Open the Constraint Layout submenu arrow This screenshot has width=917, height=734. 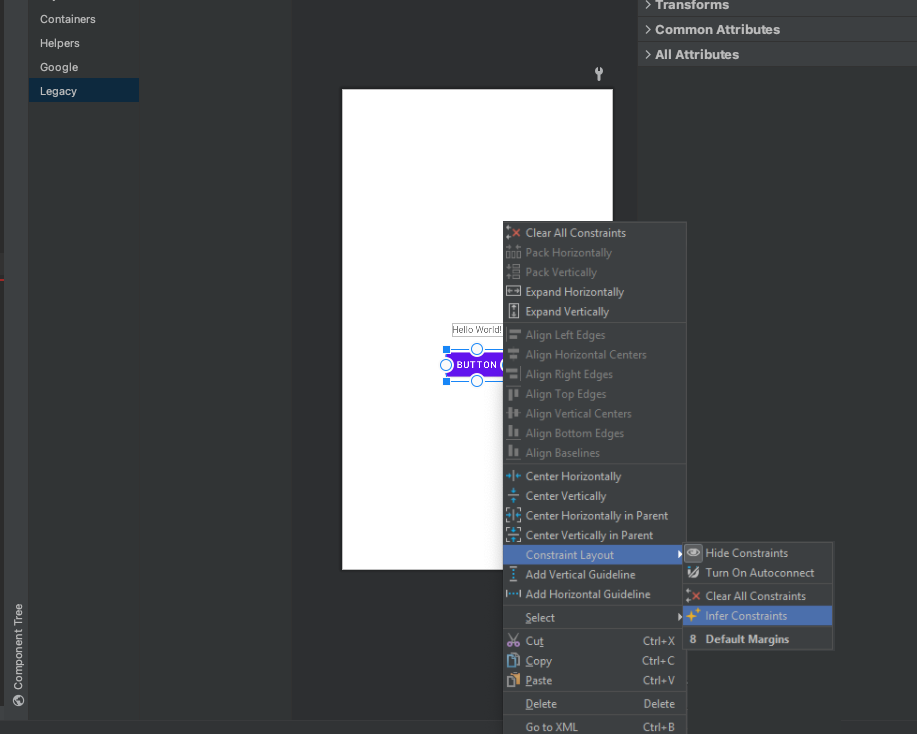680,554
